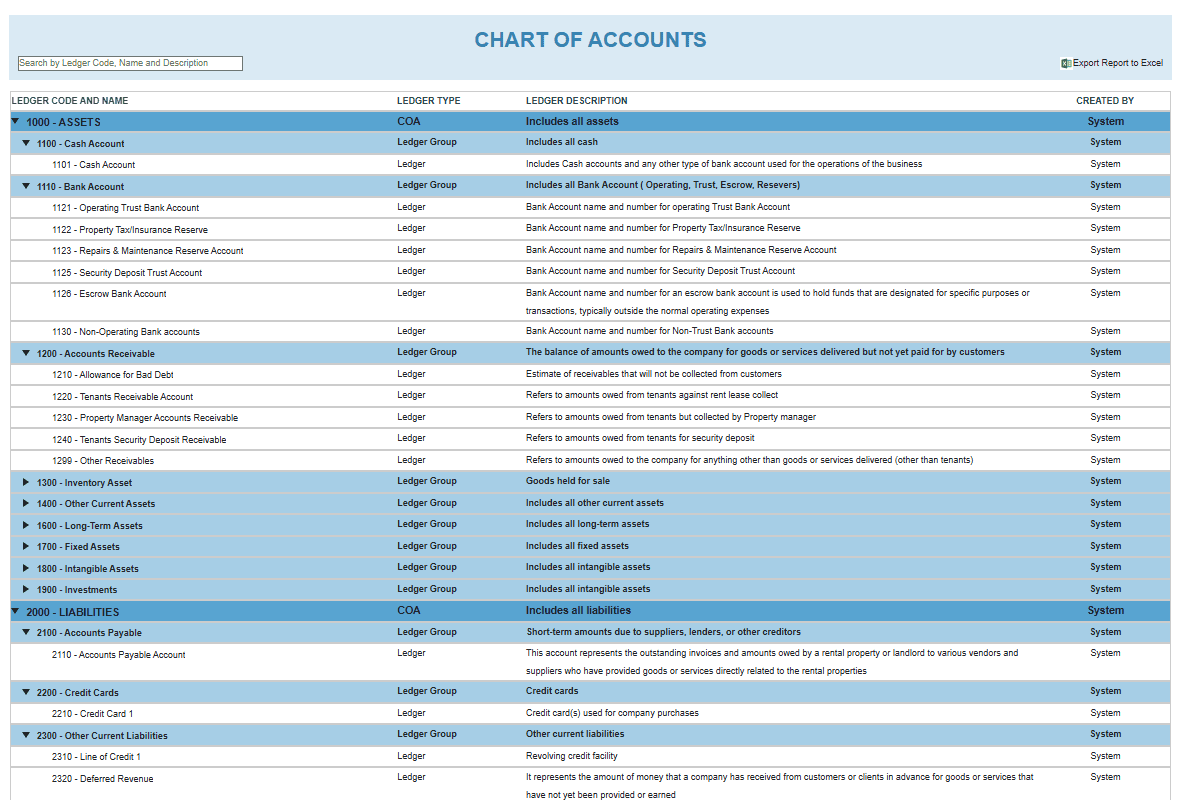Collapse the 1200 - Accounts Receivable group
Image resolution: width=1181 pixels, height=800 pixels.
click(26, 353)
